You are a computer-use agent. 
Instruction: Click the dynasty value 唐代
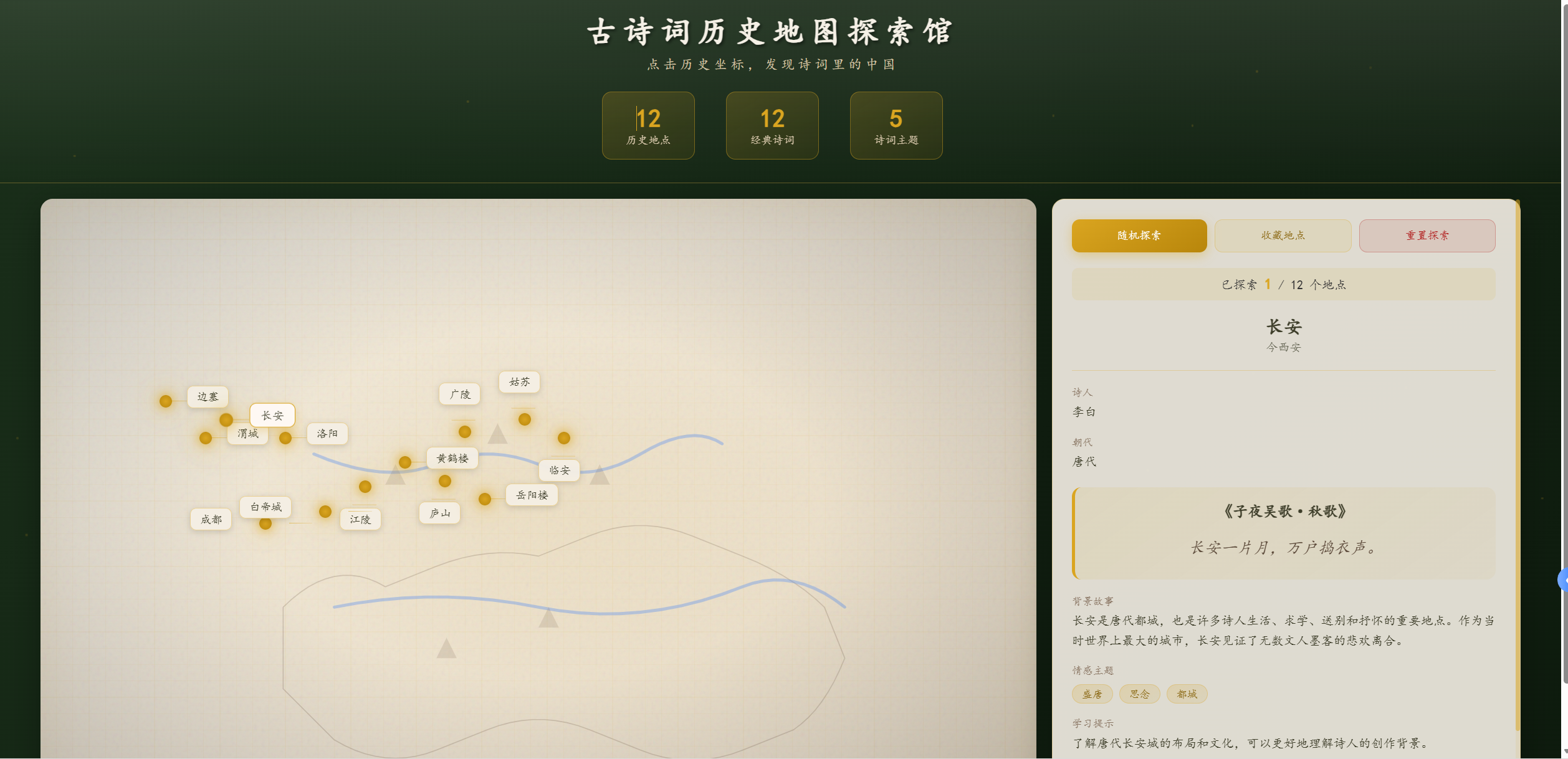(1084, 462)
